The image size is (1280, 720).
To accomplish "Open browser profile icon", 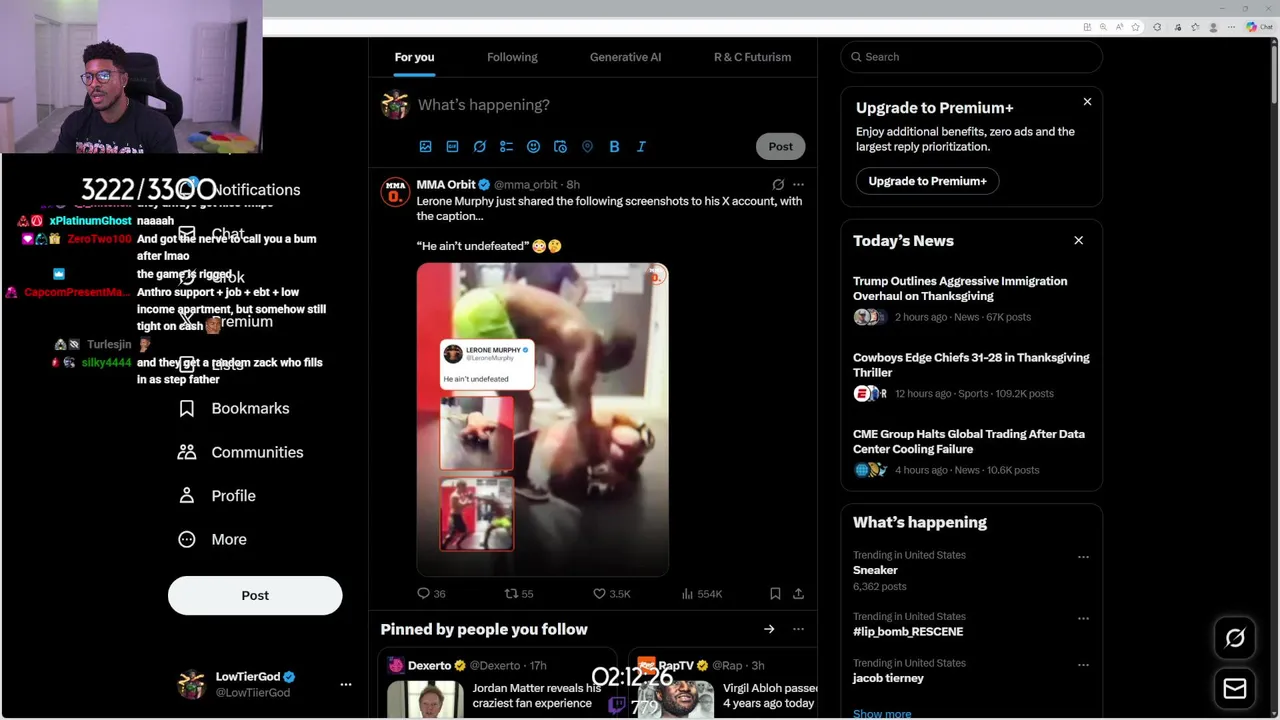I will tap(1213, 27).
